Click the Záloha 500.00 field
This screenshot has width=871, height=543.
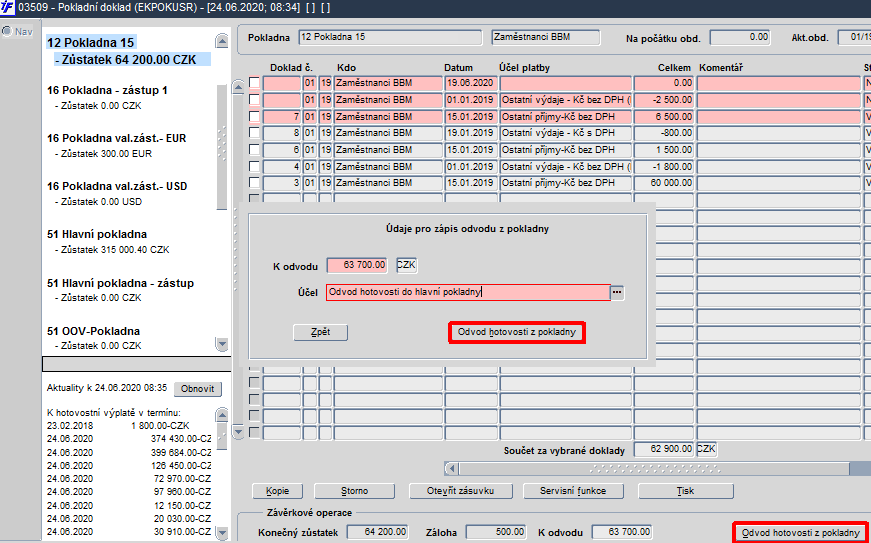coord(495,532)
